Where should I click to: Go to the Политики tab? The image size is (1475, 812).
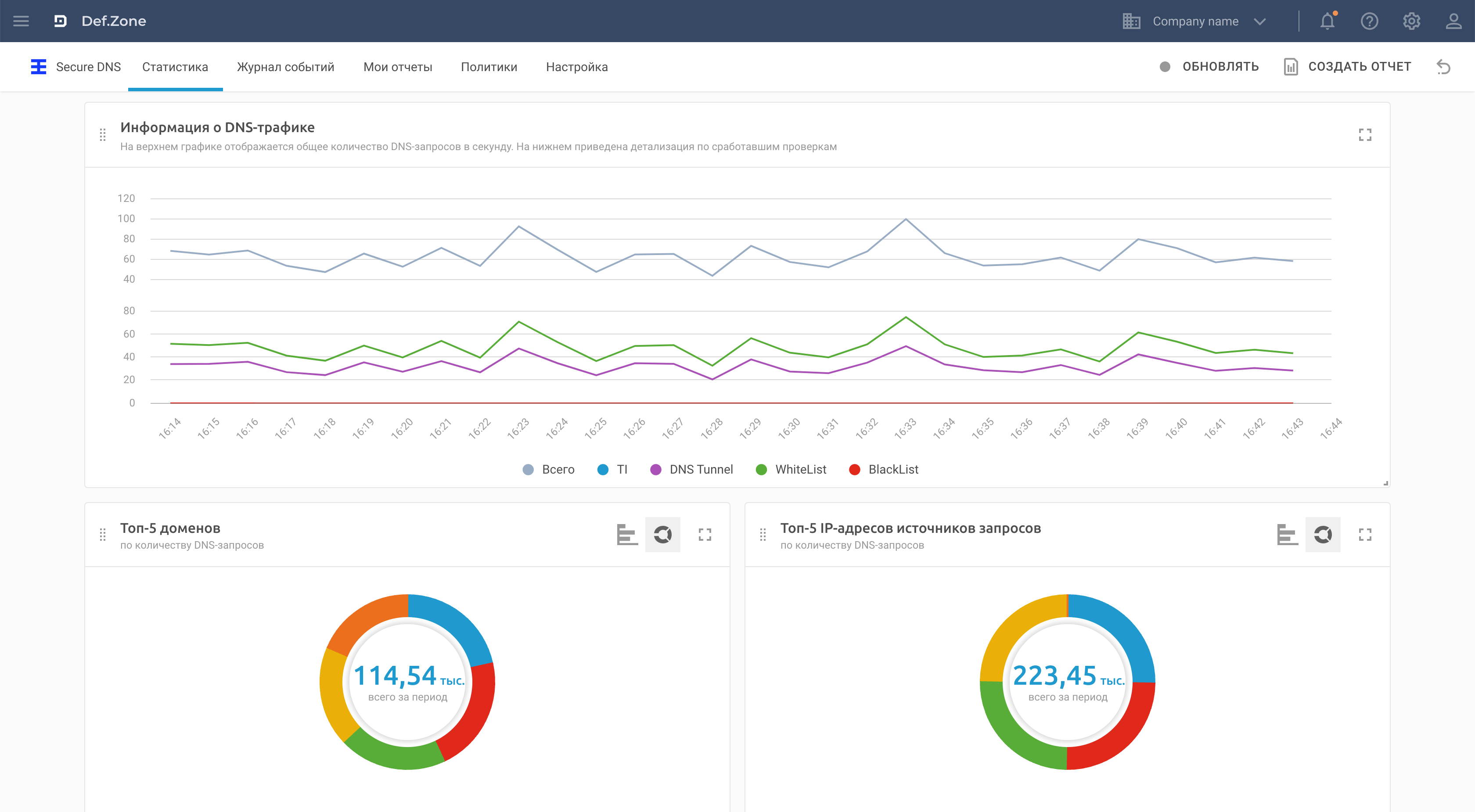point(489,67)
